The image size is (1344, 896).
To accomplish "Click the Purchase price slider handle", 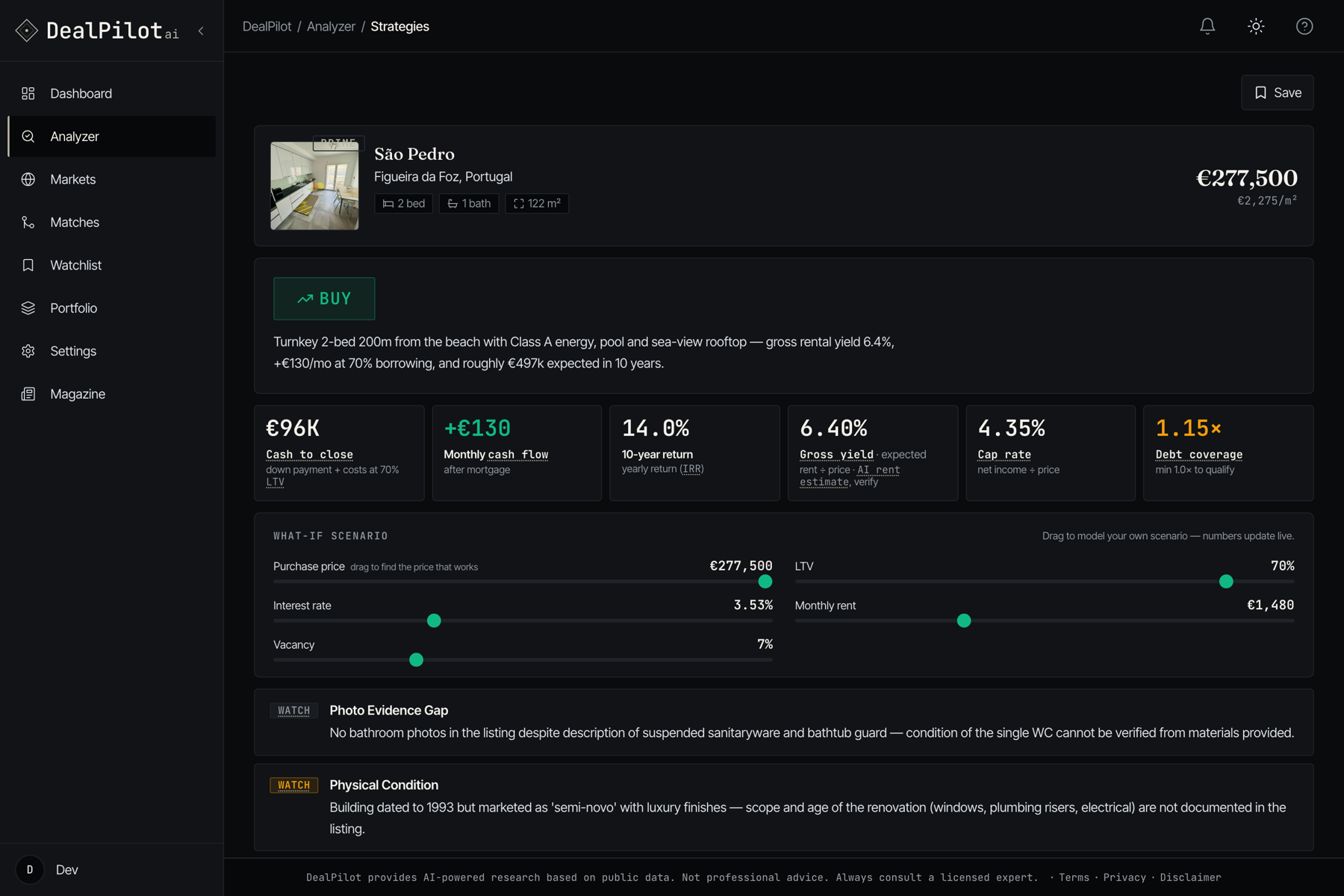I will pyautogui.click(x=765, y=582).
